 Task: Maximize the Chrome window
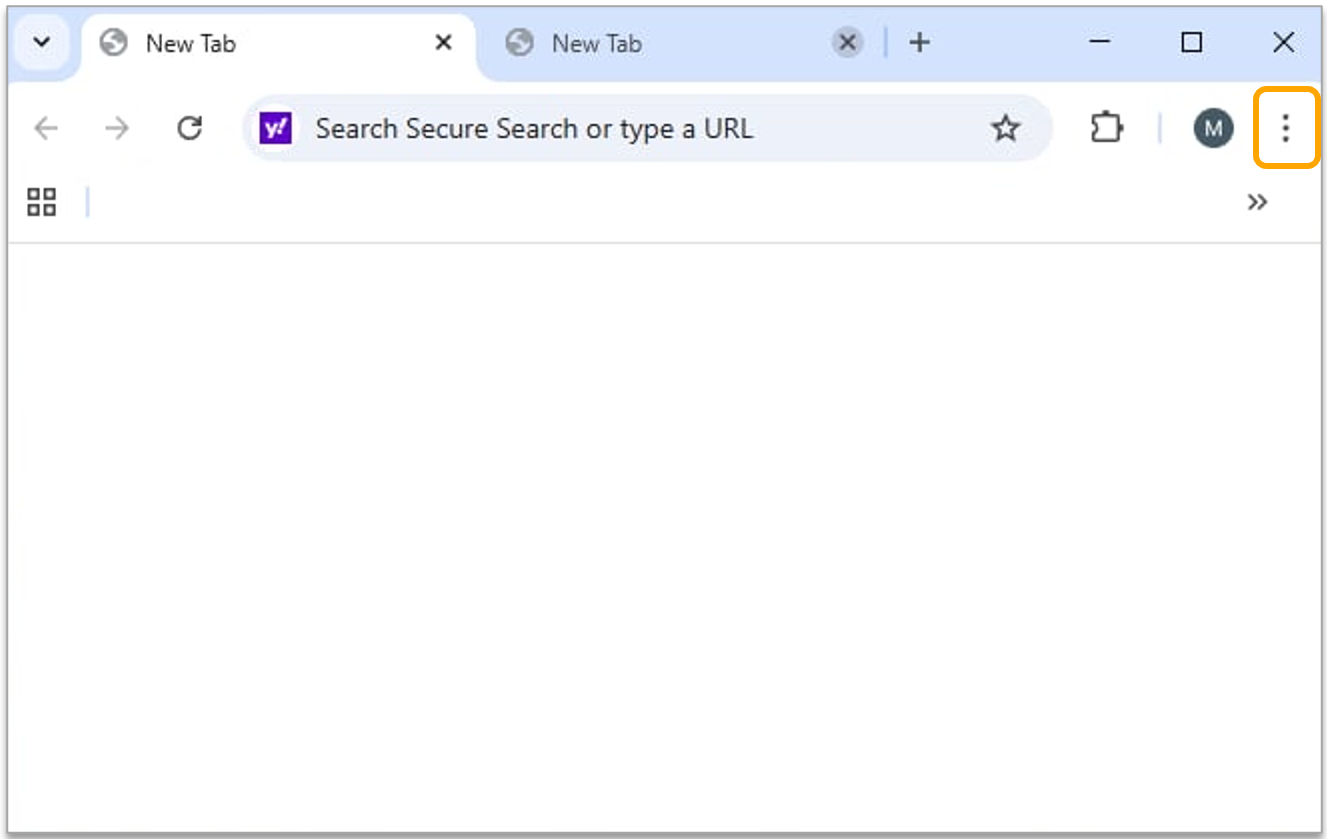pyautogui.click(x=1191, y=42)
